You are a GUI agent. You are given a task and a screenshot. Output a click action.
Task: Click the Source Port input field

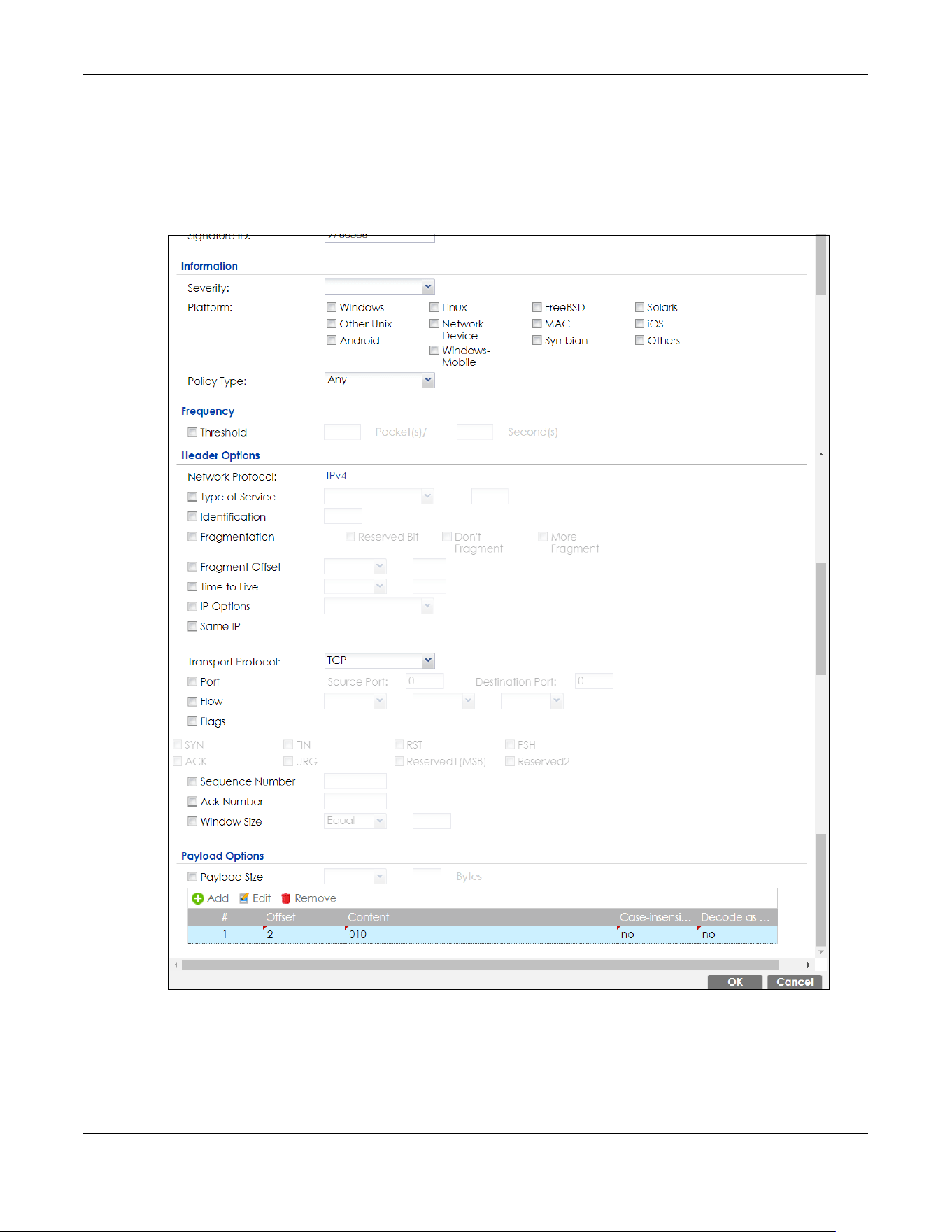click(x=425, y=681)
